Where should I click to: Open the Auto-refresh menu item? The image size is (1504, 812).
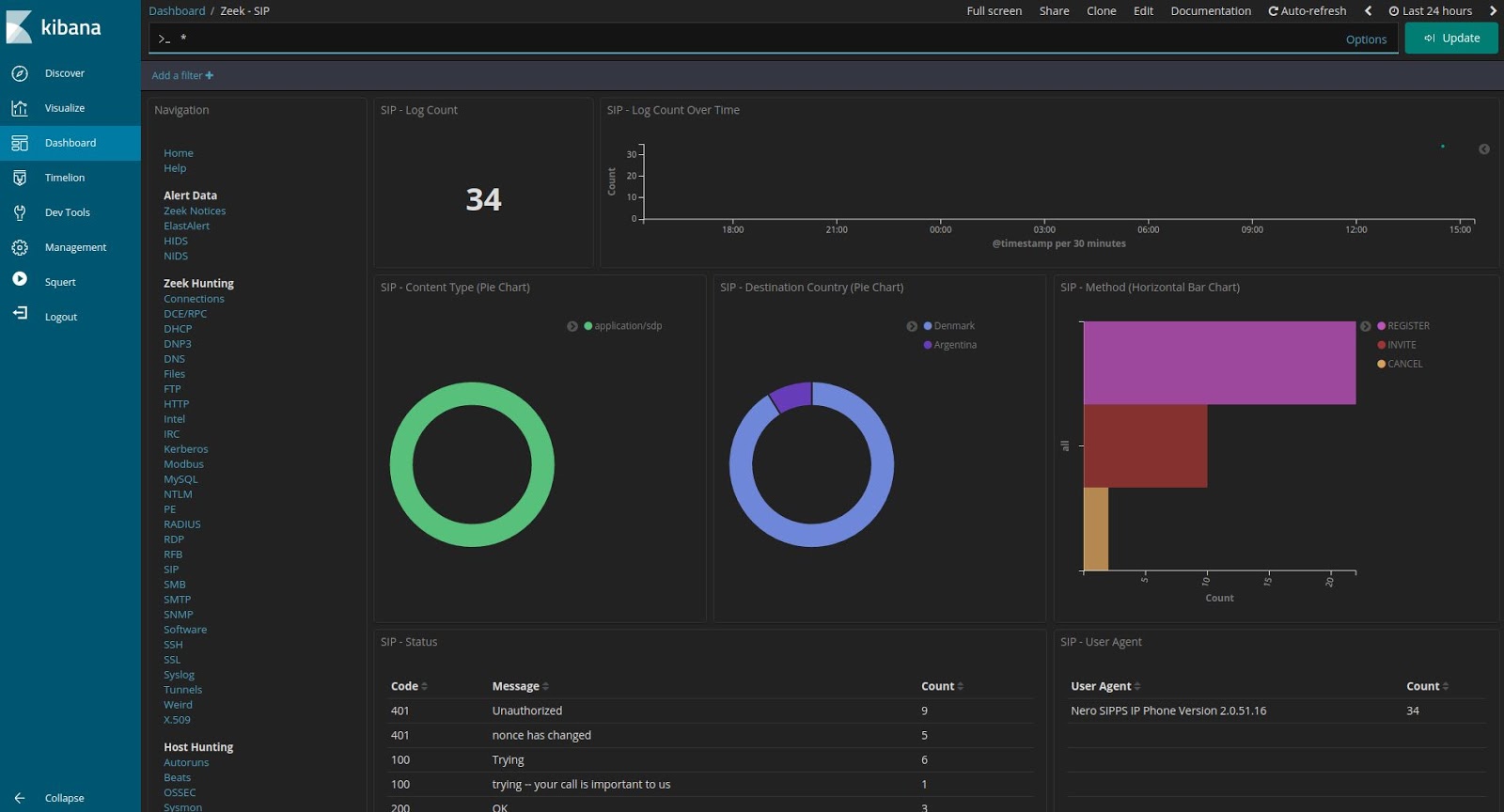pyautogui.click(x=1307, y=11)
